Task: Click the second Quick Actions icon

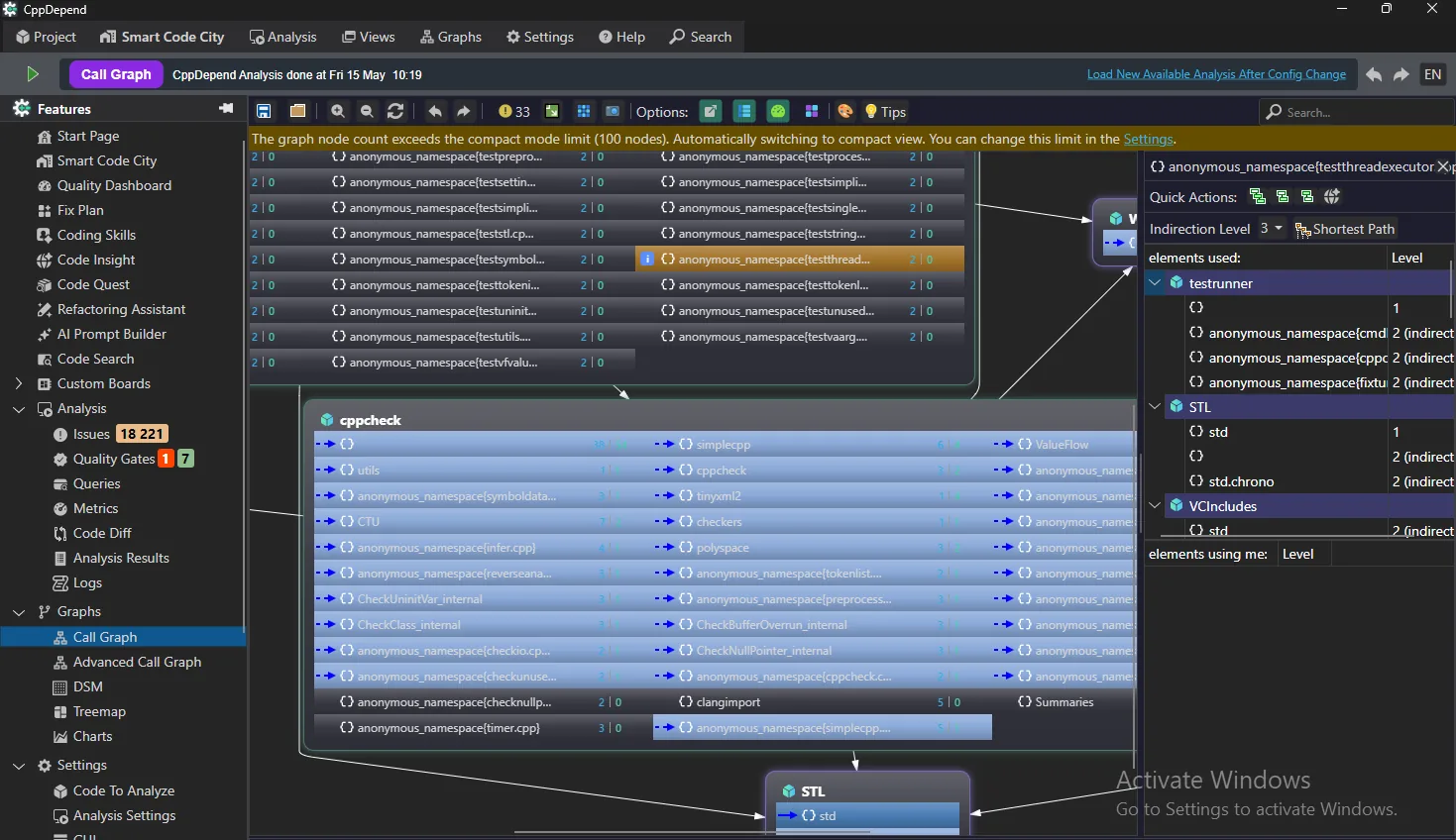Action: [1283, 196]
